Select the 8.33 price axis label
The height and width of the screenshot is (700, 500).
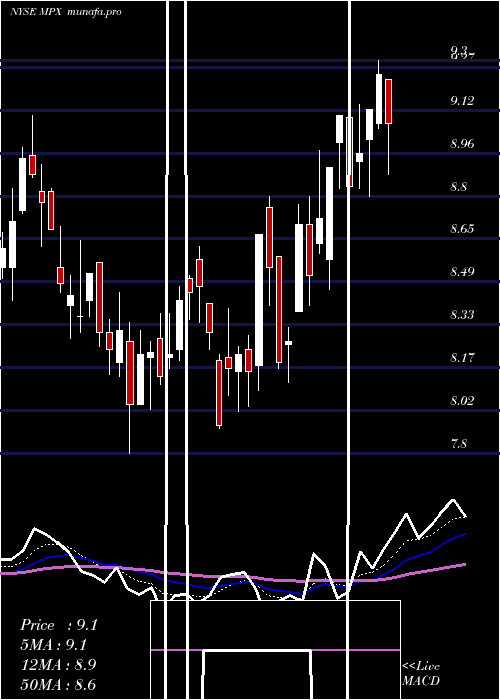pyautogui.click(x=462, y=315)
